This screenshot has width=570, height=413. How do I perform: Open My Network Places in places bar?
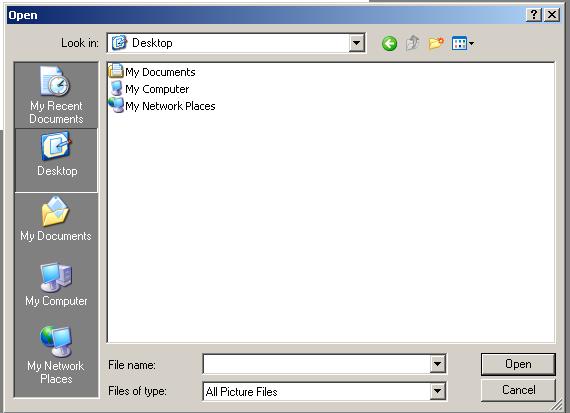point(56,355)
